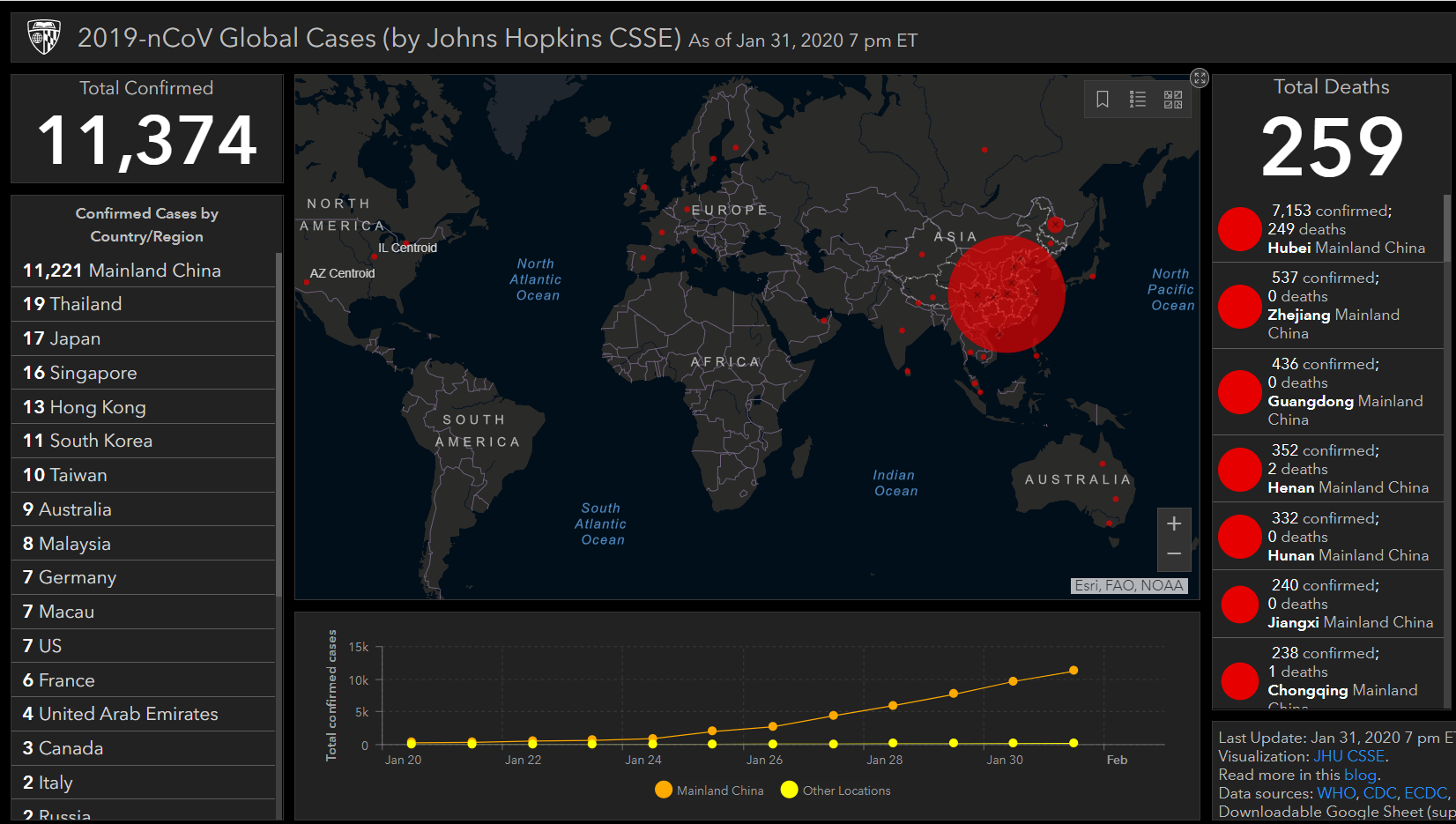This screenshot has height=824, width=1456.
Task: Select 7 US row
Action: click(143, 646)
